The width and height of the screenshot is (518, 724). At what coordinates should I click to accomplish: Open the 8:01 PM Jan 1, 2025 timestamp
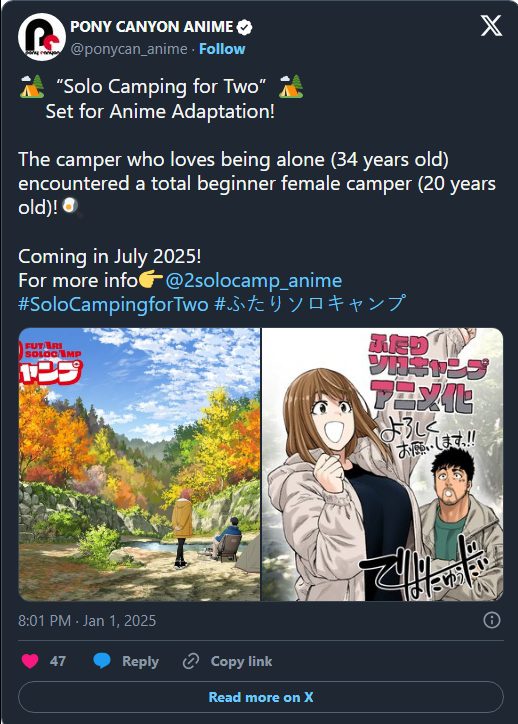(x=87, y=621)
